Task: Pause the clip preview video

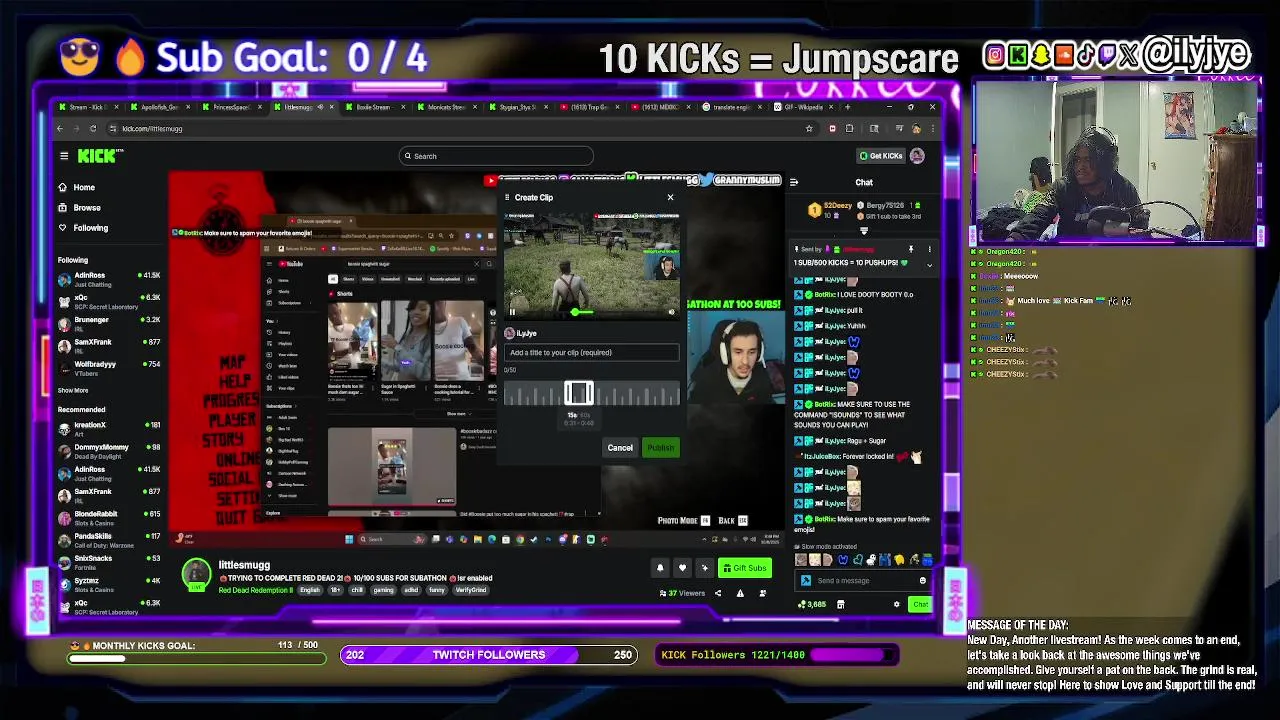Action: (512, 312)
